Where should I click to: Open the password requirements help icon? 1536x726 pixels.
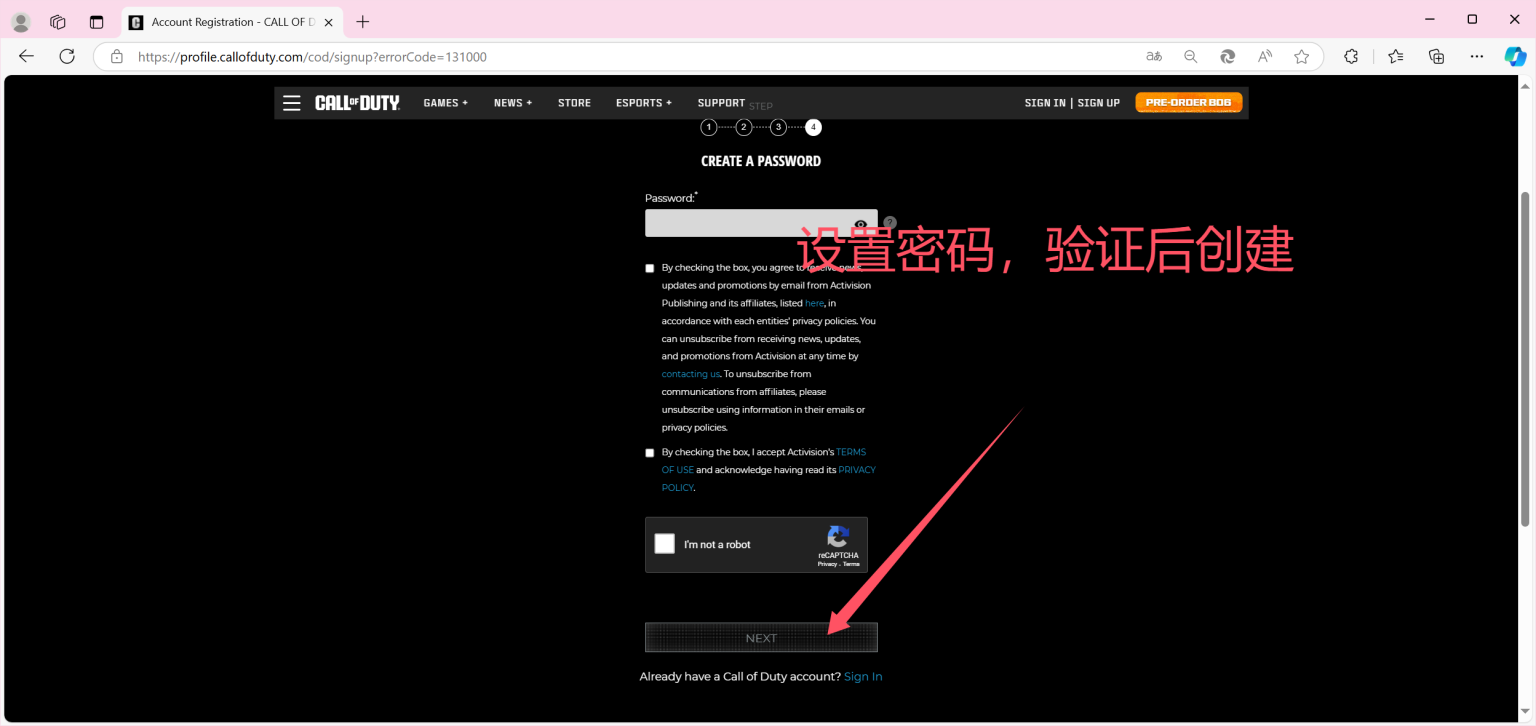pos(889,222)
